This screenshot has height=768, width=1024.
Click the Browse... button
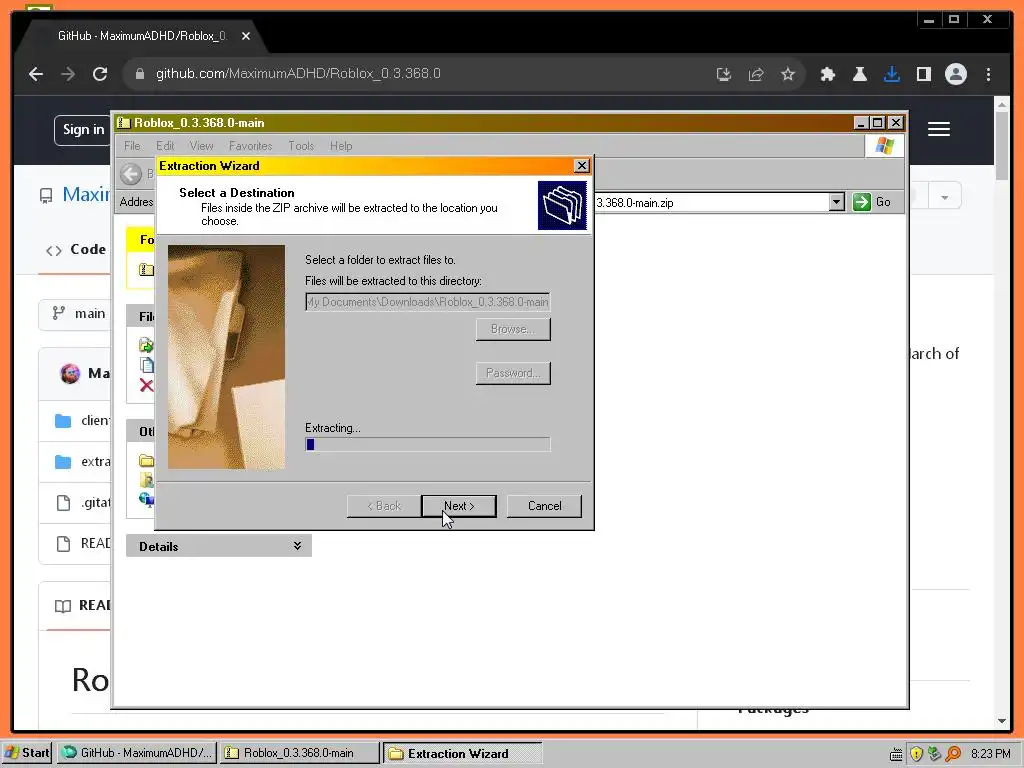[x=513, y=329]
